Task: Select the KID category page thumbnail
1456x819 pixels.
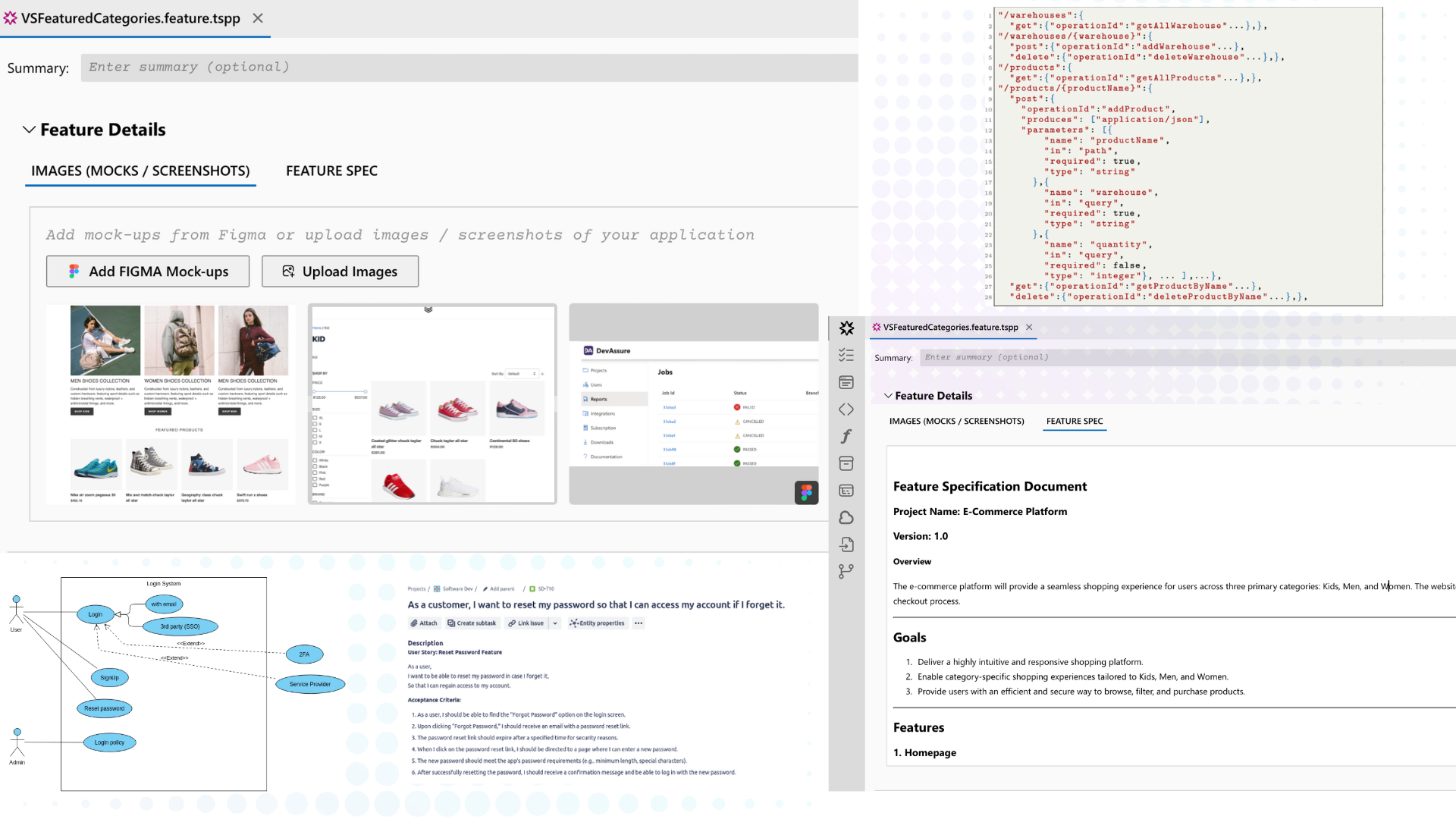Action: click(x=432, y=404)
